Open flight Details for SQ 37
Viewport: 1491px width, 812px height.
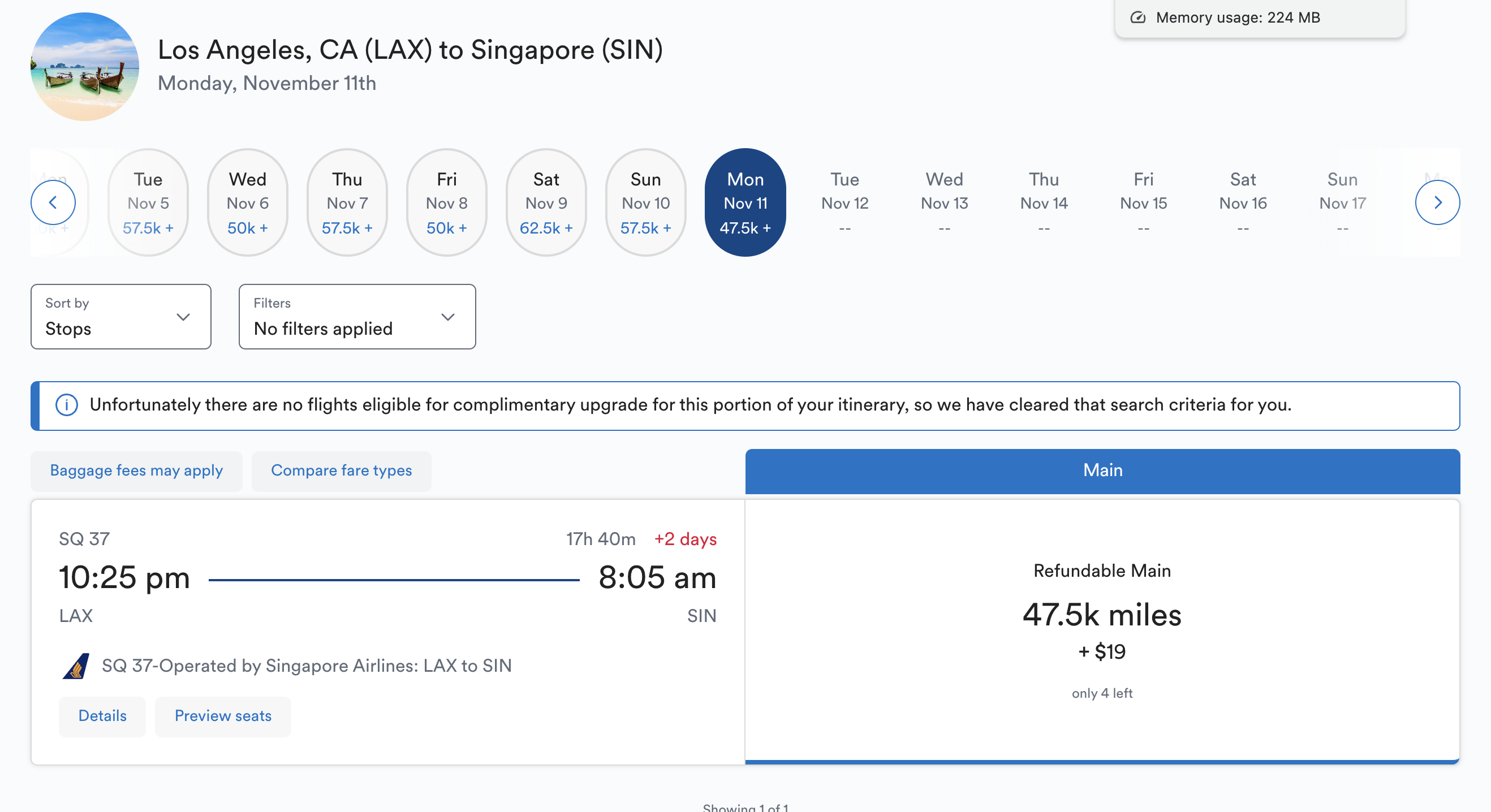[102, 716]
